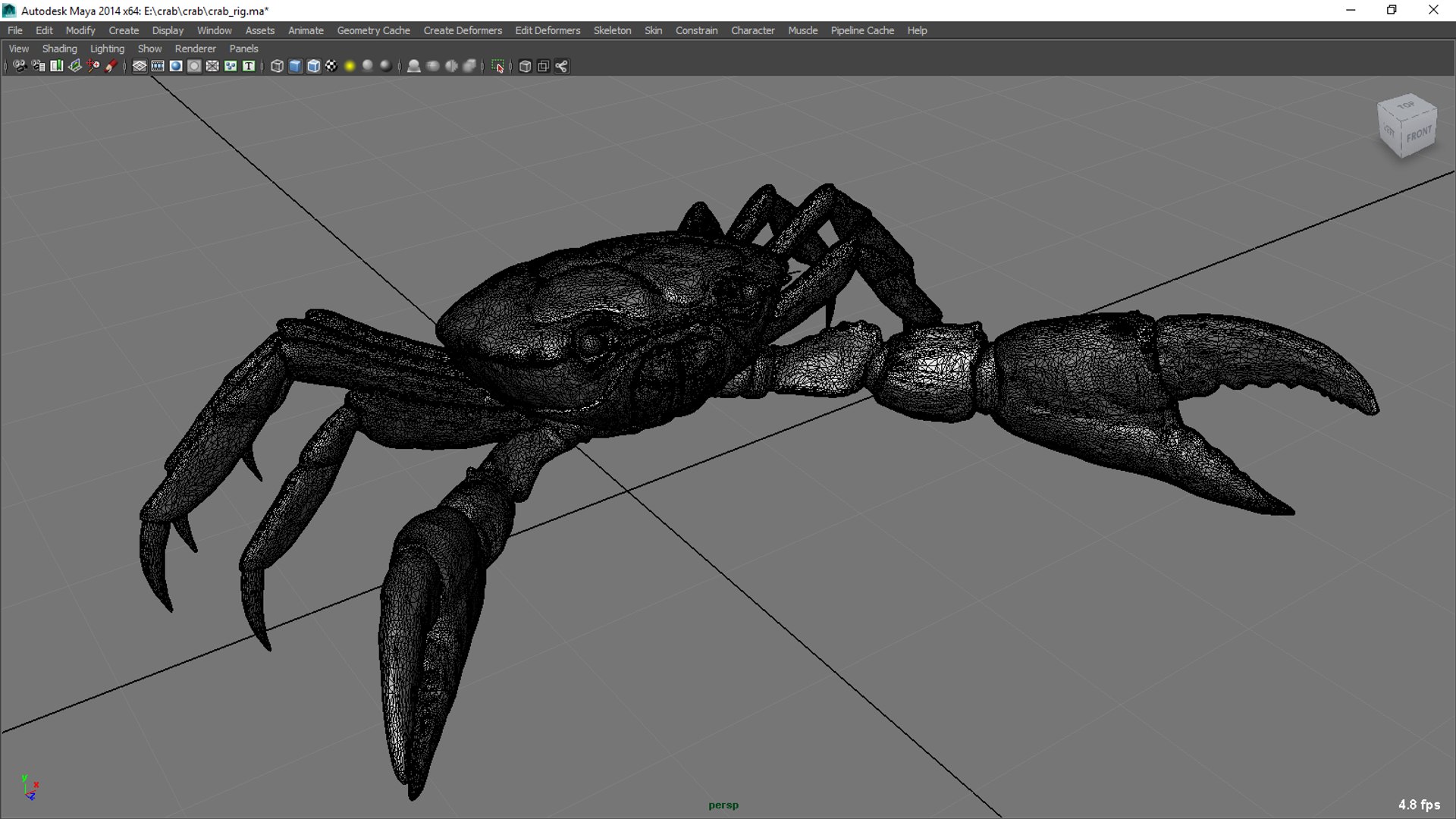The height and width of the screenshot is (819, 1456).
Task: Toggle Wireframe on Shaded cube icon
Action: click(313, 66)
